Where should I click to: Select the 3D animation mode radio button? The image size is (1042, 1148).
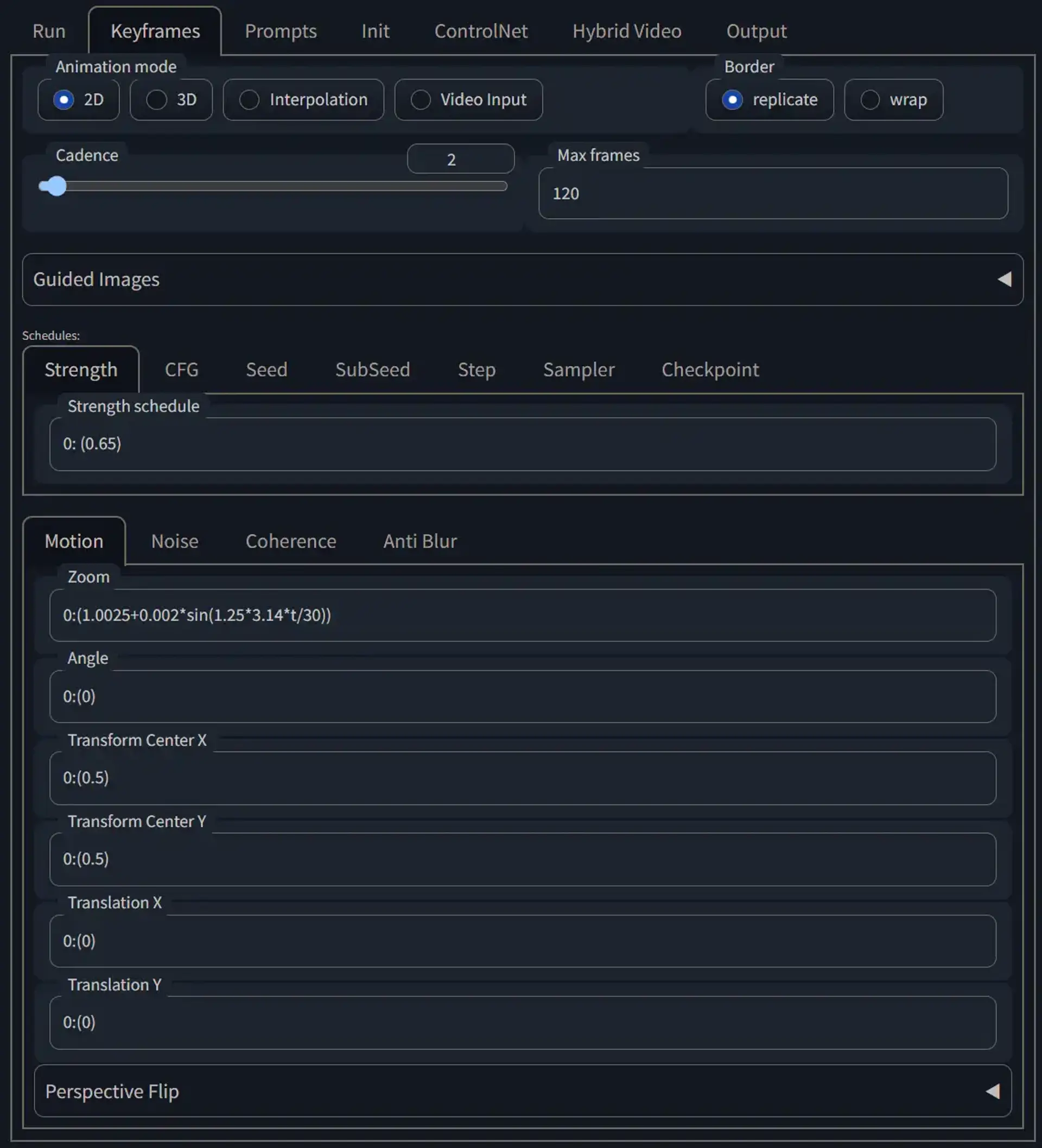coord(157,100)
